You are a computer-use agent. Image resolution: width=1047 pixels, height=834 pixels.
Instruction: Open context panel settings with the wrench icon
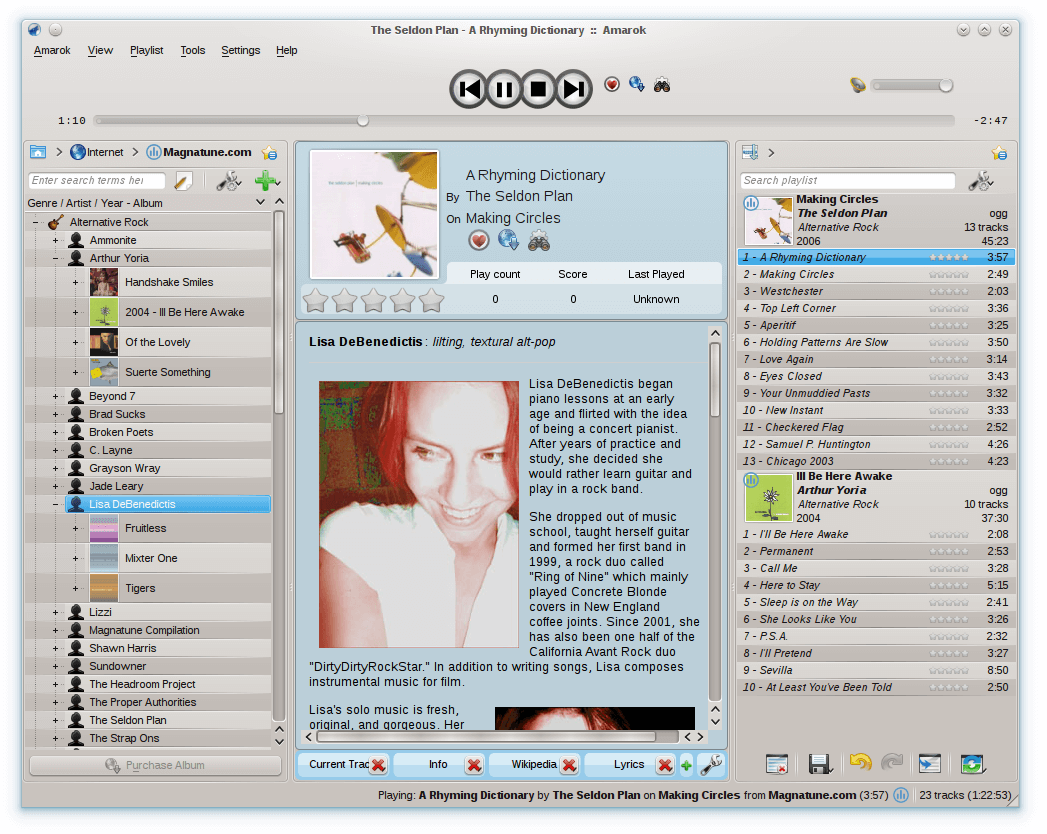(711, 764)
